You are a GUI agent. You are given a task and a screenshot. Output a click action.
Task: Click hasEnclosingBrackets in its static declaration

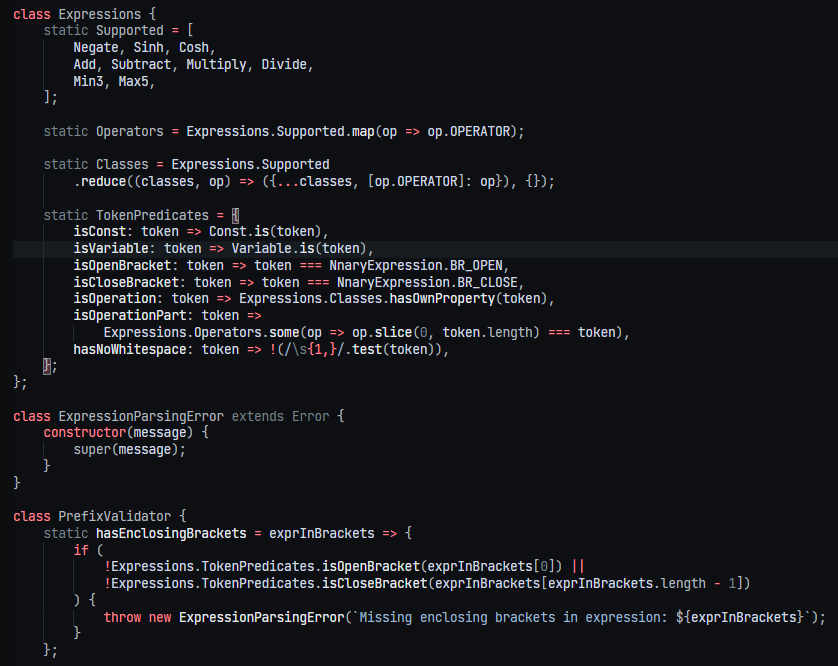[171, 534]
